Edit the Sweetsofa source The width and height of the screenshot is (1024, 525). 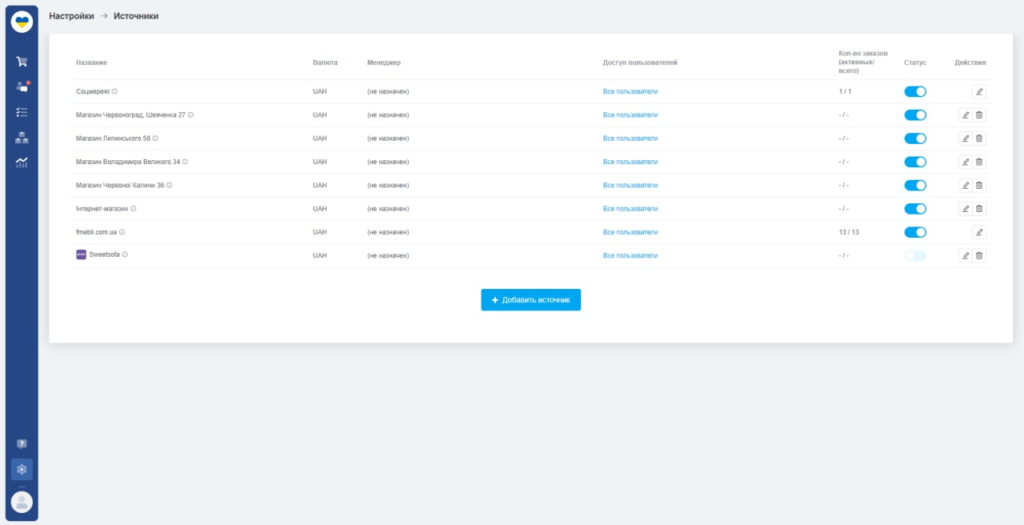point(965,255)
